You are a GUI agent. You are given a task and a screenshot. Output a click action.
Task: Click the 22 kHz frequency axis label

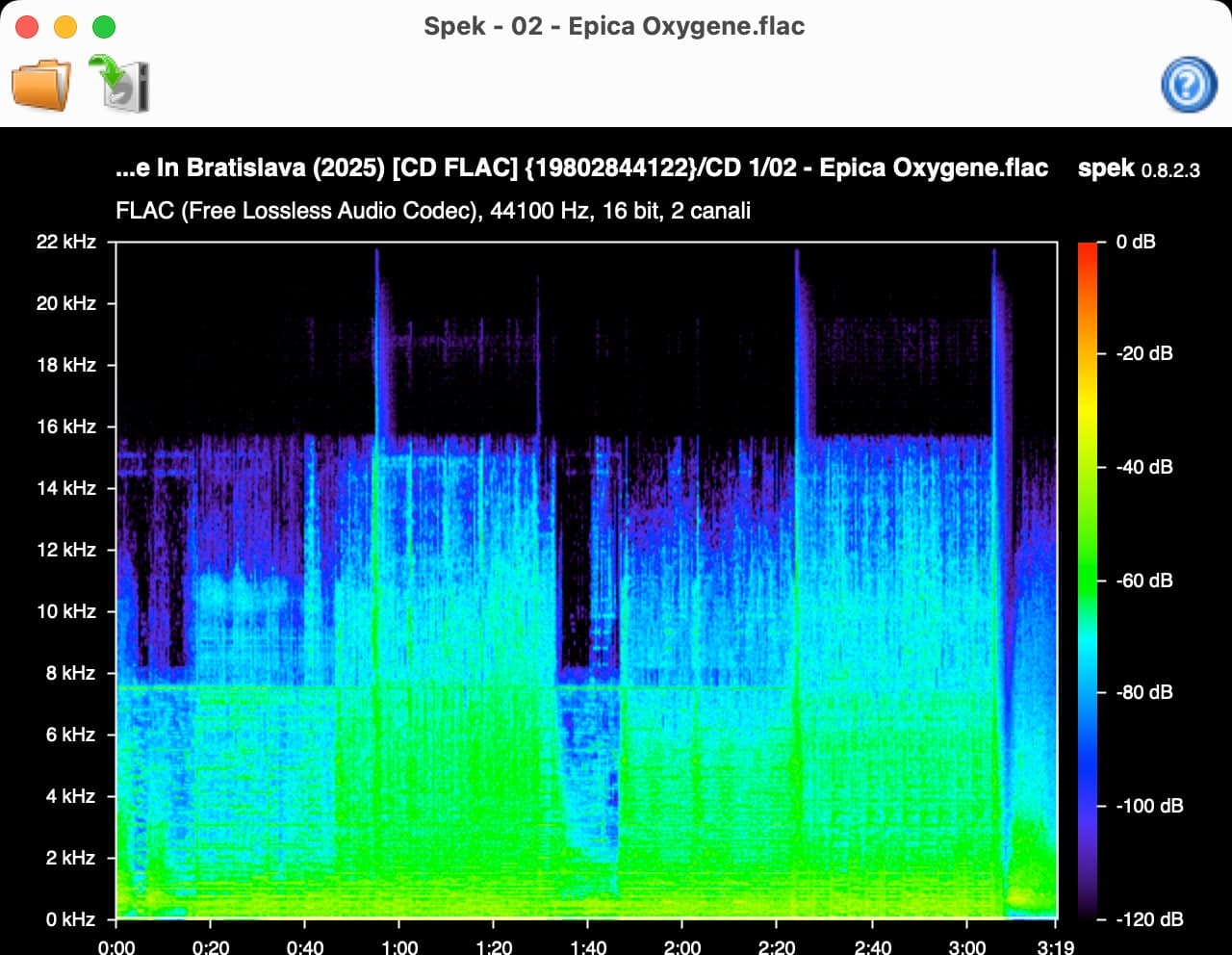[65, 242]
